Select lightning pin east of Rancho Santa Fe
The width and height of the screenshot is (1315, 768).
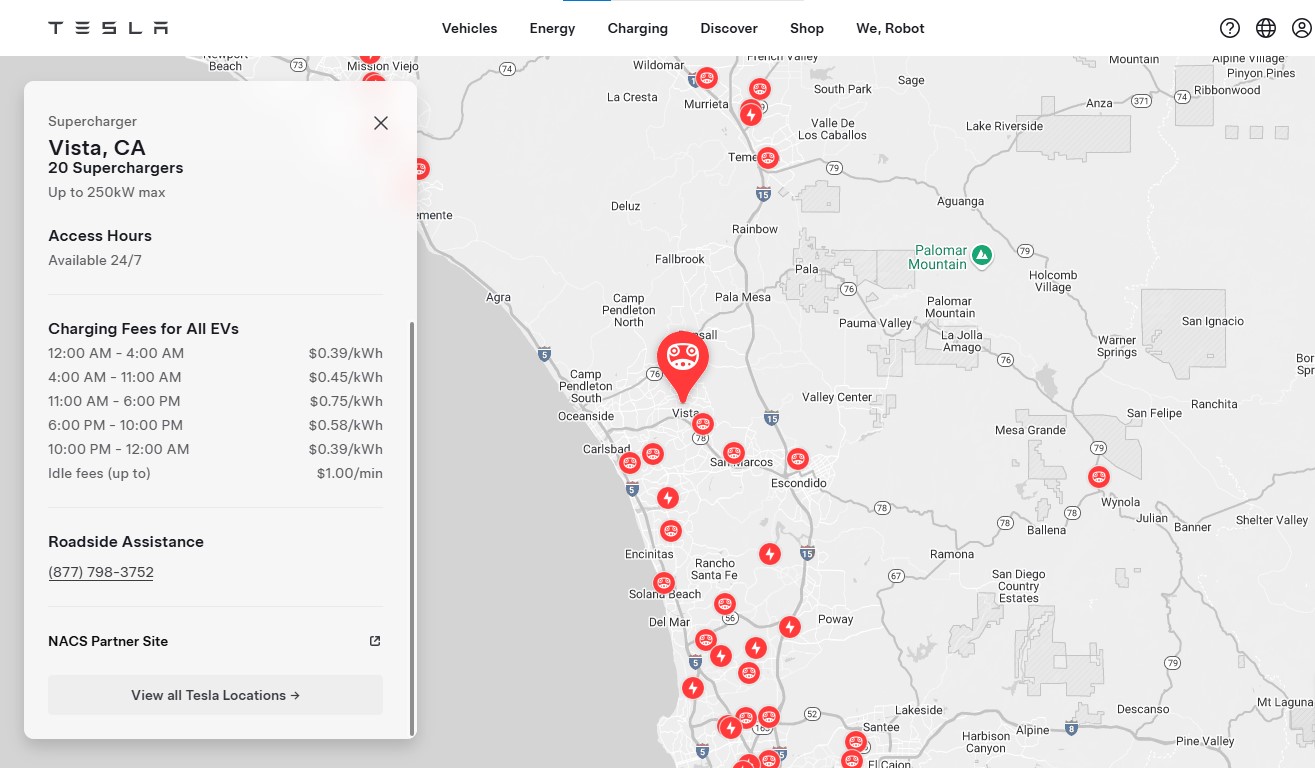click(x=769, y=554)
